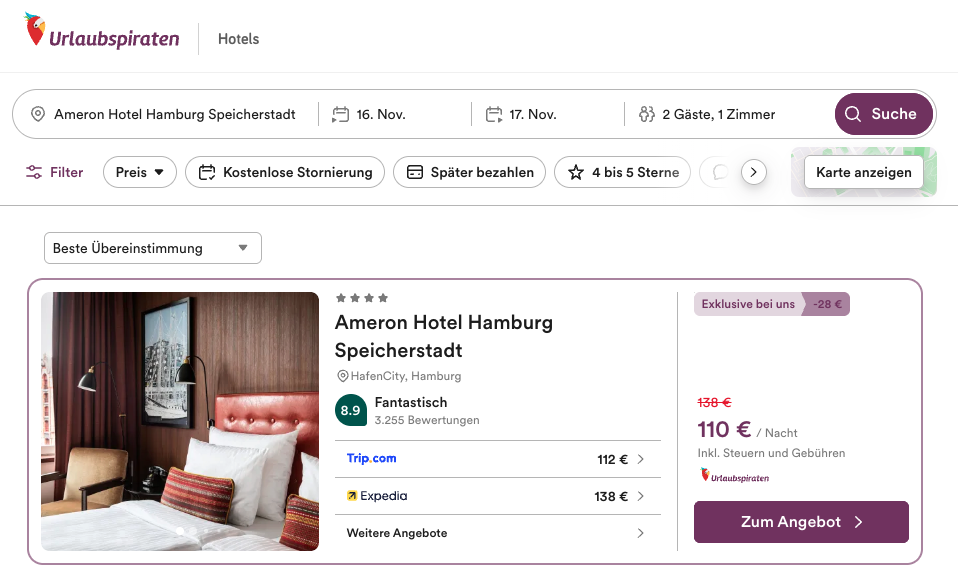The width and height of the screenshot is (958, 586).
Task: Open the Beste Übereinstimmung sort dropdown
Action: point(152,248)
